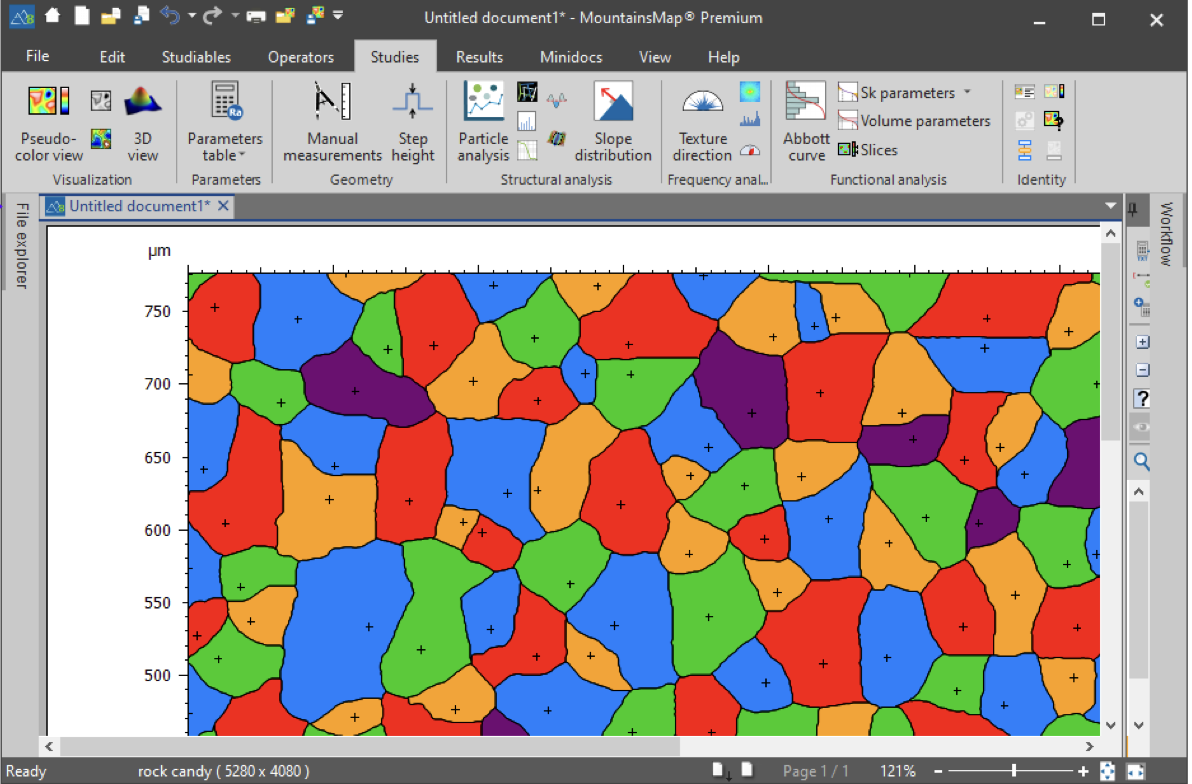Start Manual measurements
The height and width of the screenshot is (784, 1192).
pos(332,120)
